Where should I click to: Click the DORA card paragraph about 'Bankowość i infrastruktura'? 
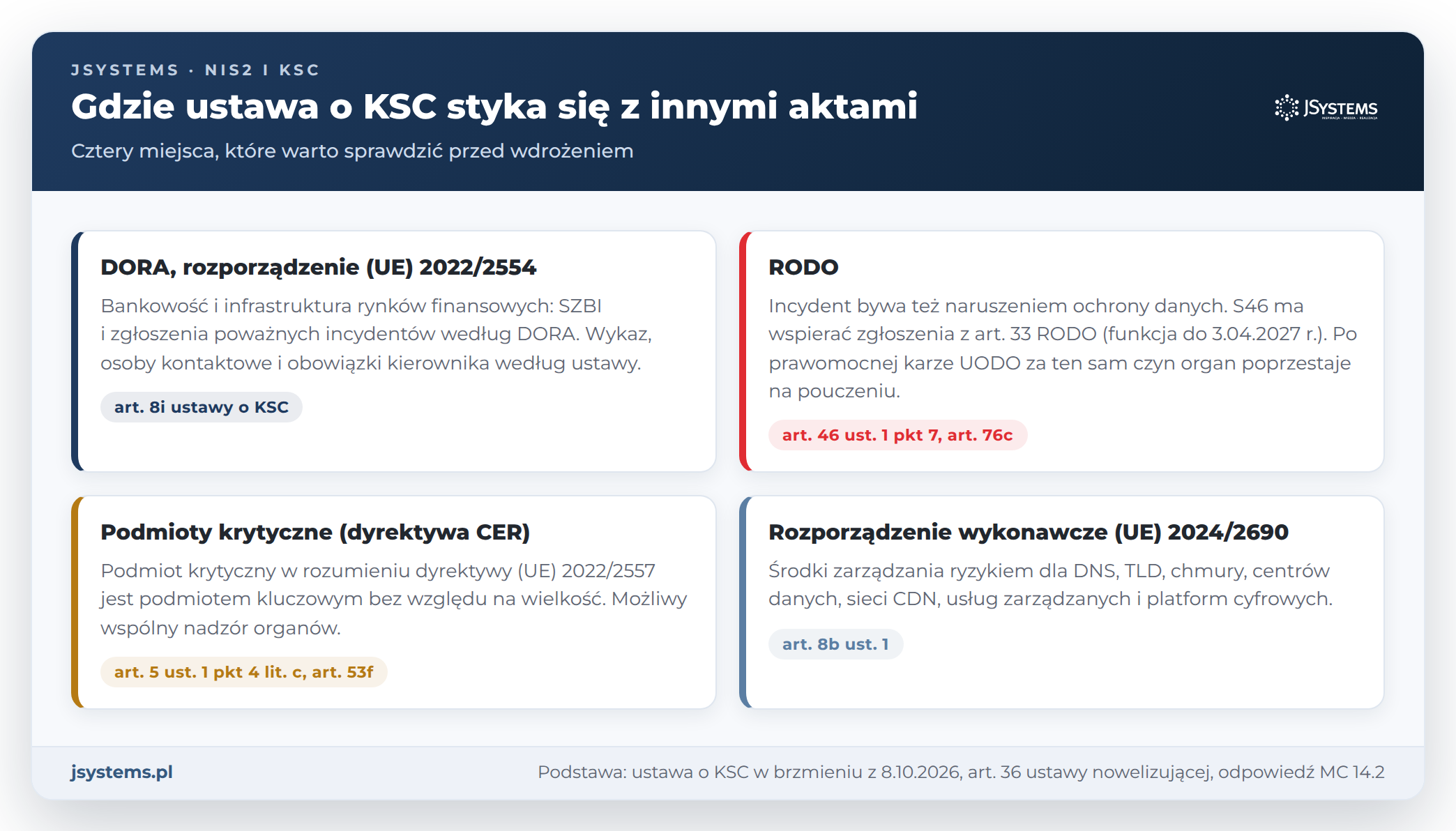click(x=377, y=334)
